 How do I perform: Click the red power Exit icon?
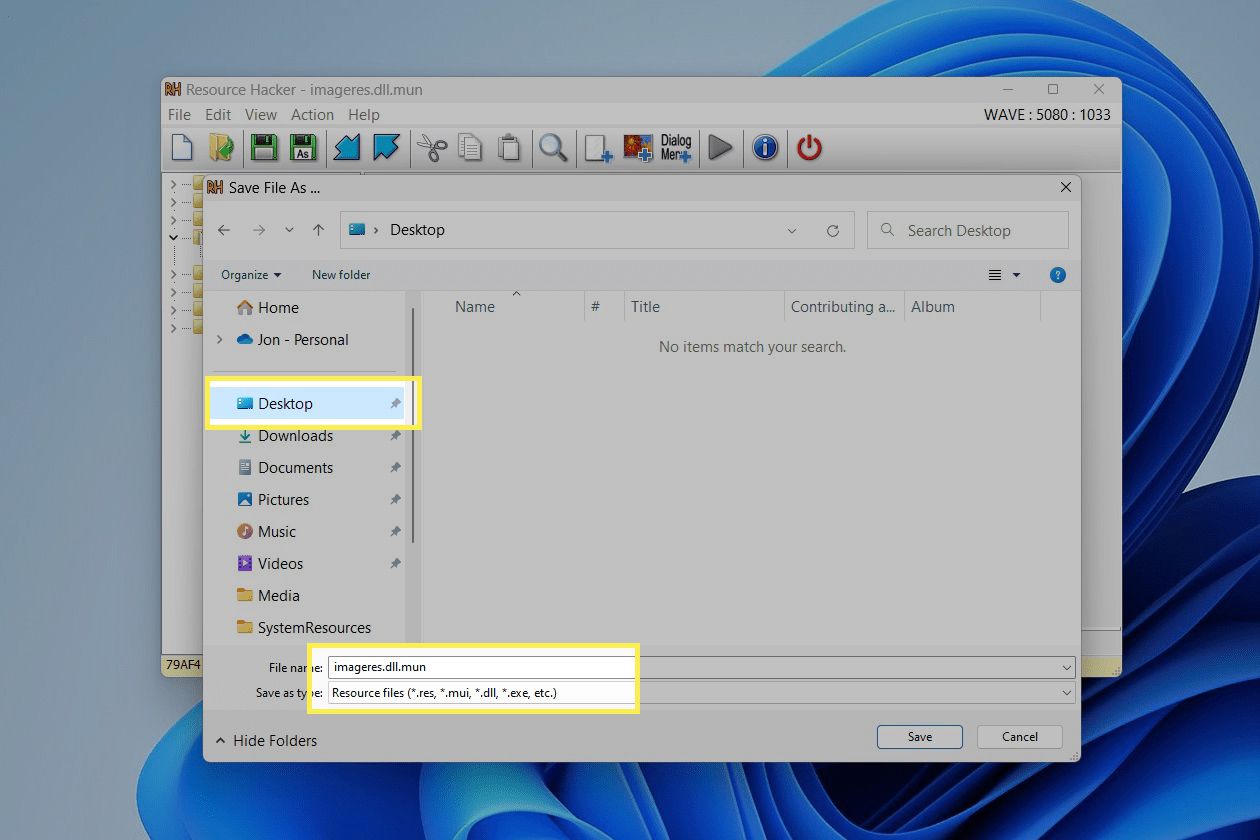pyautogui.click(x=809, y=148)
